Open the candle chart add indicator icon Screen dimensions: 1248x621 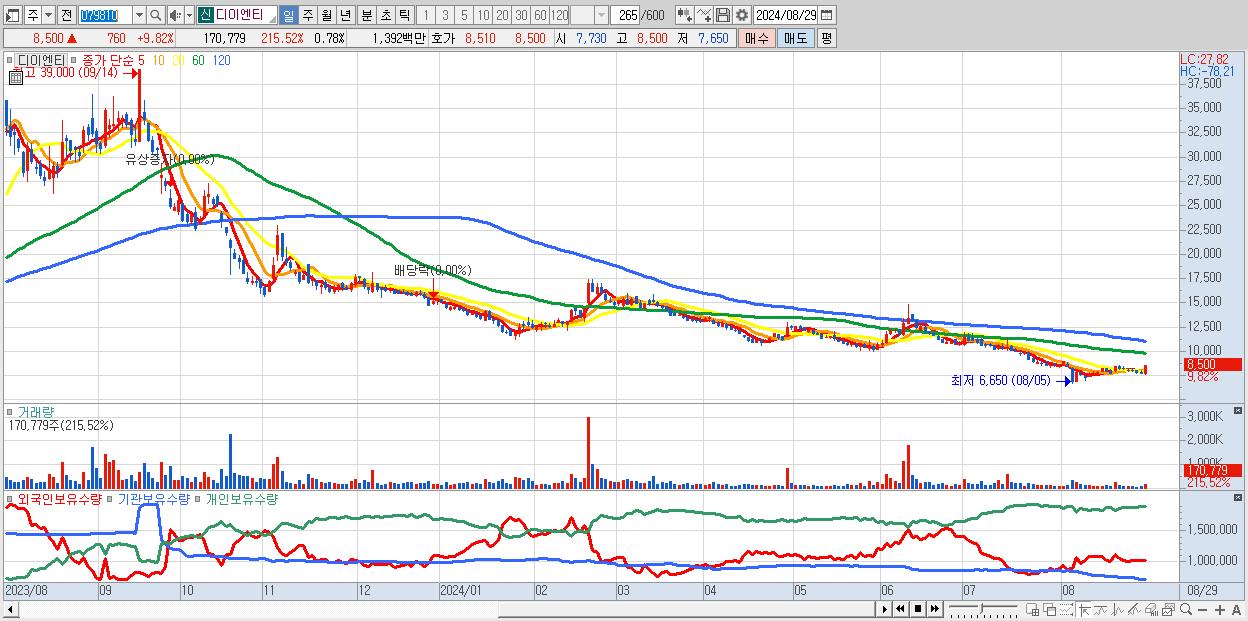[x=685, y=15]
